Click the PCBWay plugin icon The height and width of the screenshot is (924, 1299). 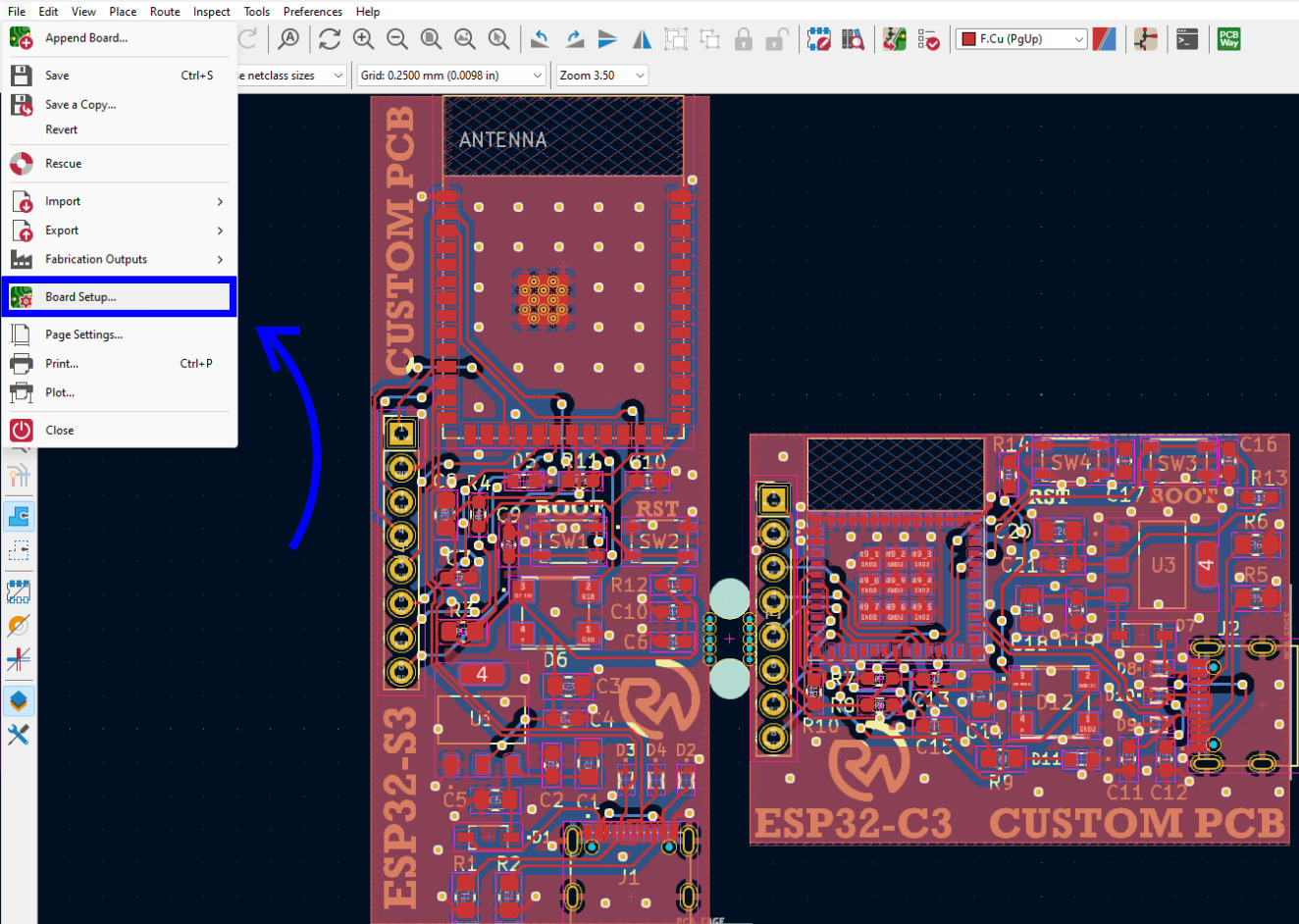click(x=1228, y=39)
